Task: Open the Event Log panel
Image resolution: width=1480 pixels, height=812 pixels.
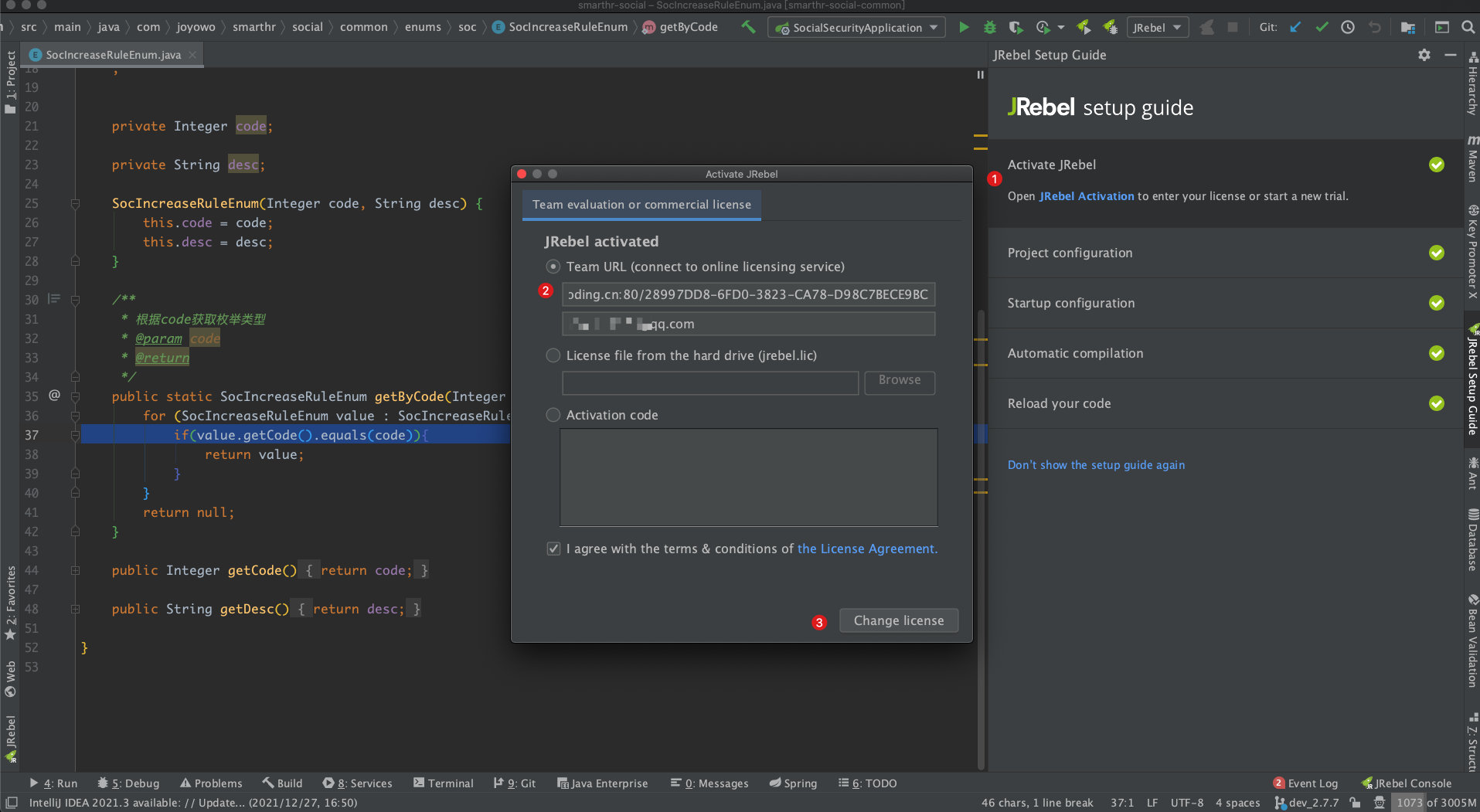Action: tap(1305, 783)
